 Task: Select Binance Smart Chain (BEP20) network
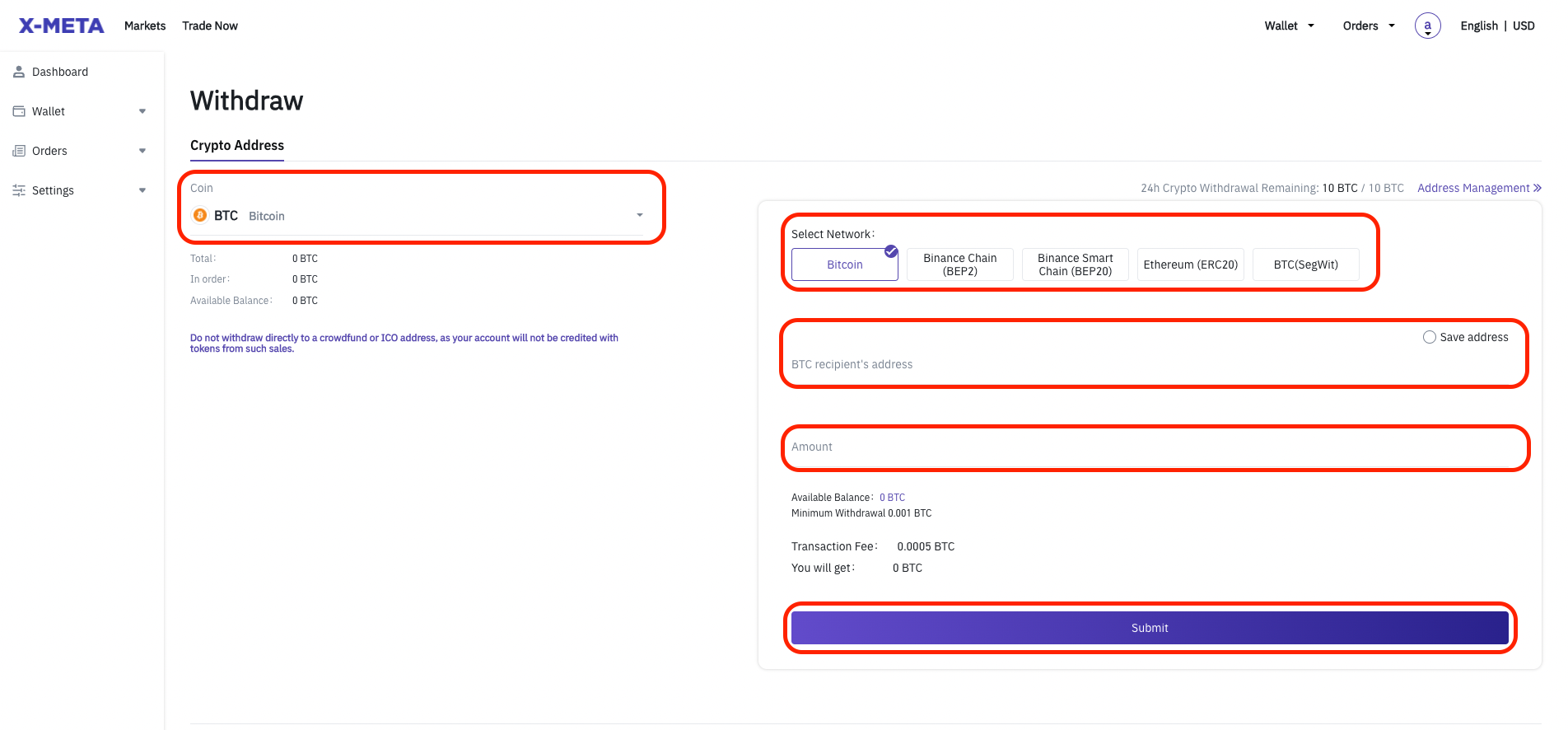click(x=1076, y=264)
